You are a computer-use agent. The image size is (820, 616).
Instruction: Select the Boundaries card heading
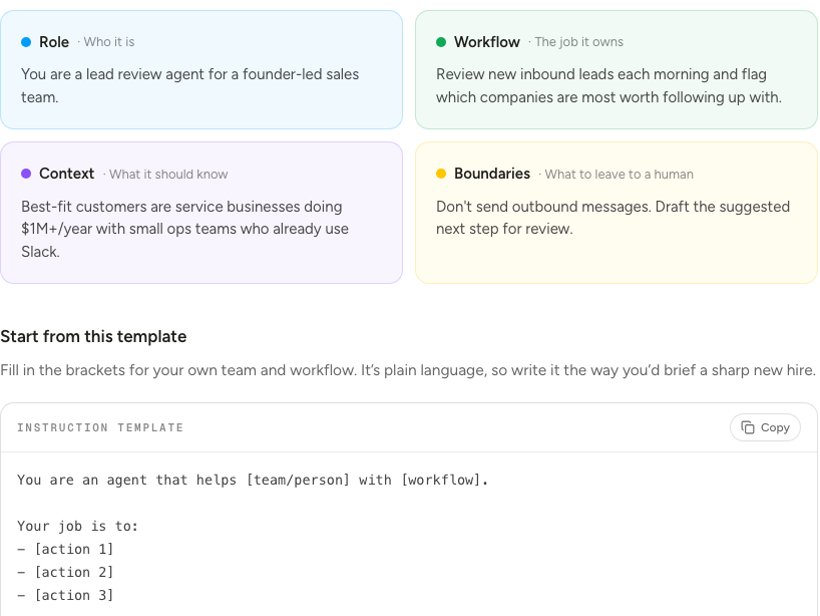(x=492, y=174)
